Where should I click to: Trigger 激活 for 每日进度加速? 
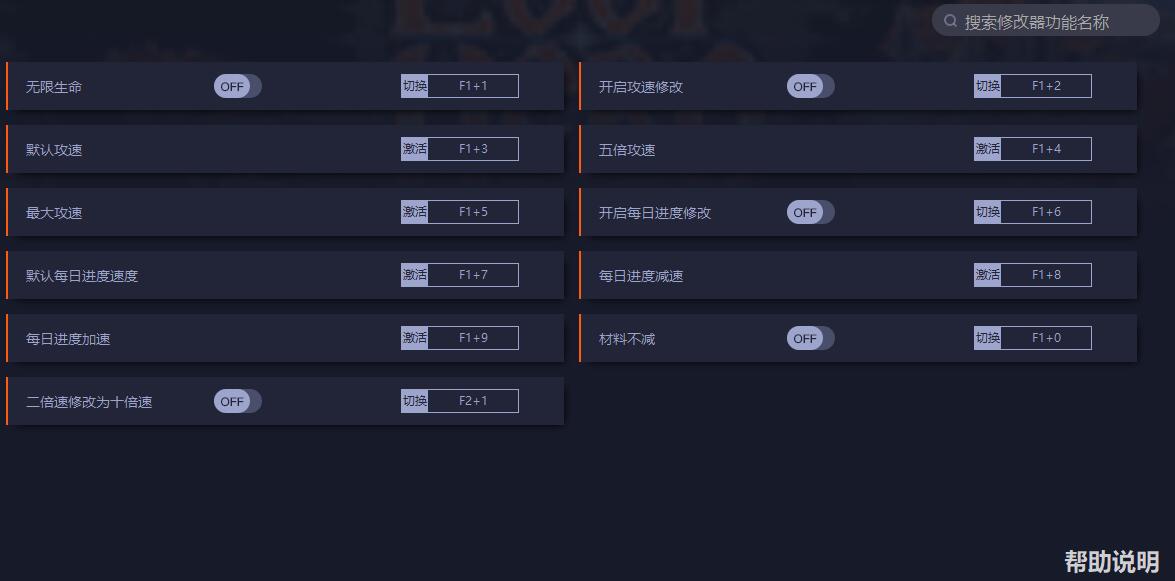(x=414, y=337)
